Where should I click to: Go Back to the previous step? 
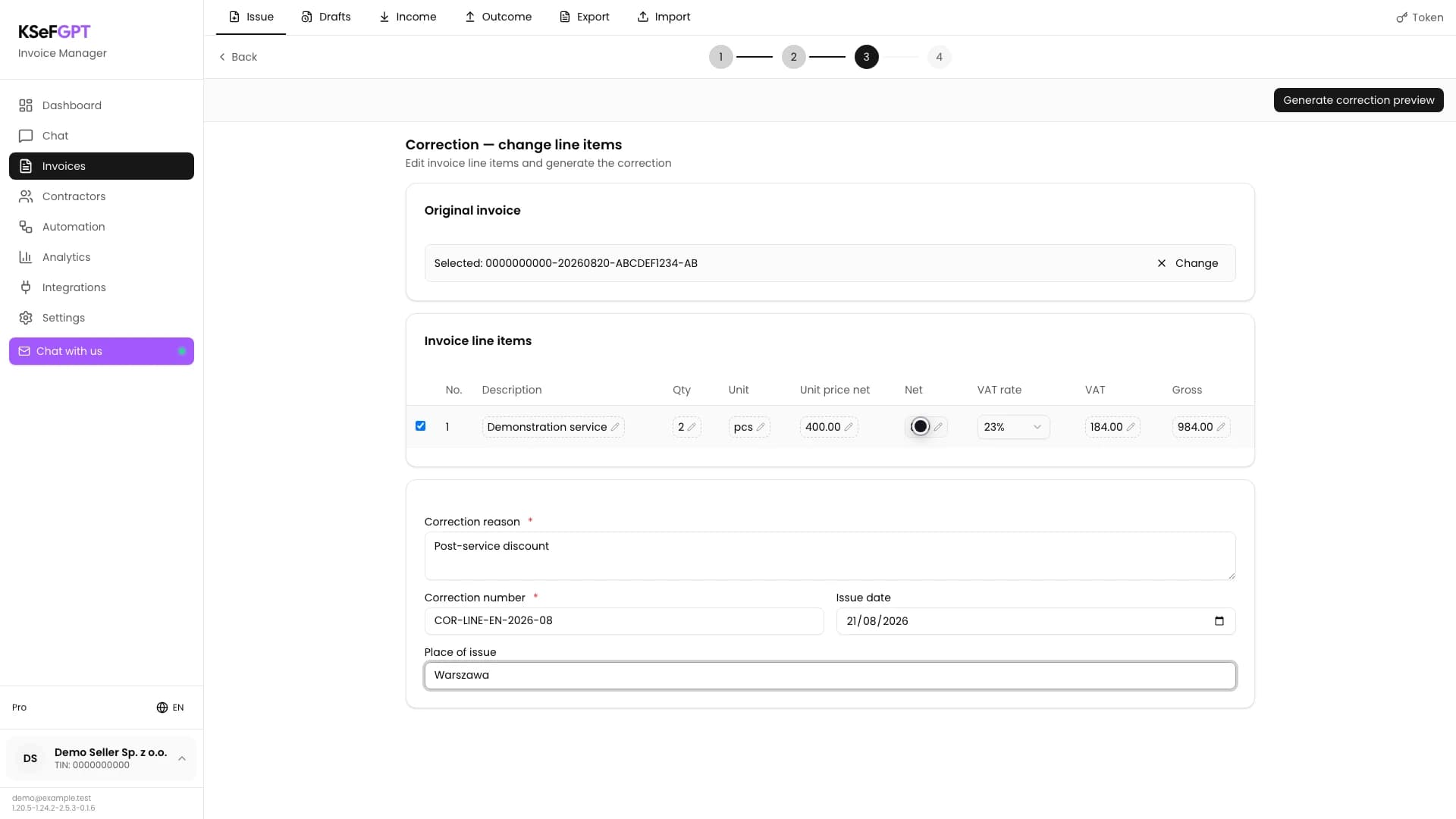point(238,57)
